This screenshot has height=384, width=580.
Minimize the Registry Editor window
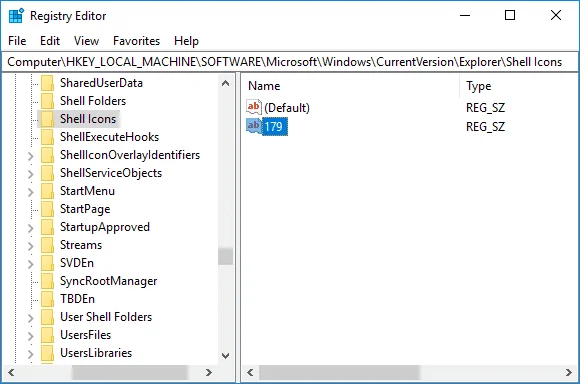tap(465, 16)
